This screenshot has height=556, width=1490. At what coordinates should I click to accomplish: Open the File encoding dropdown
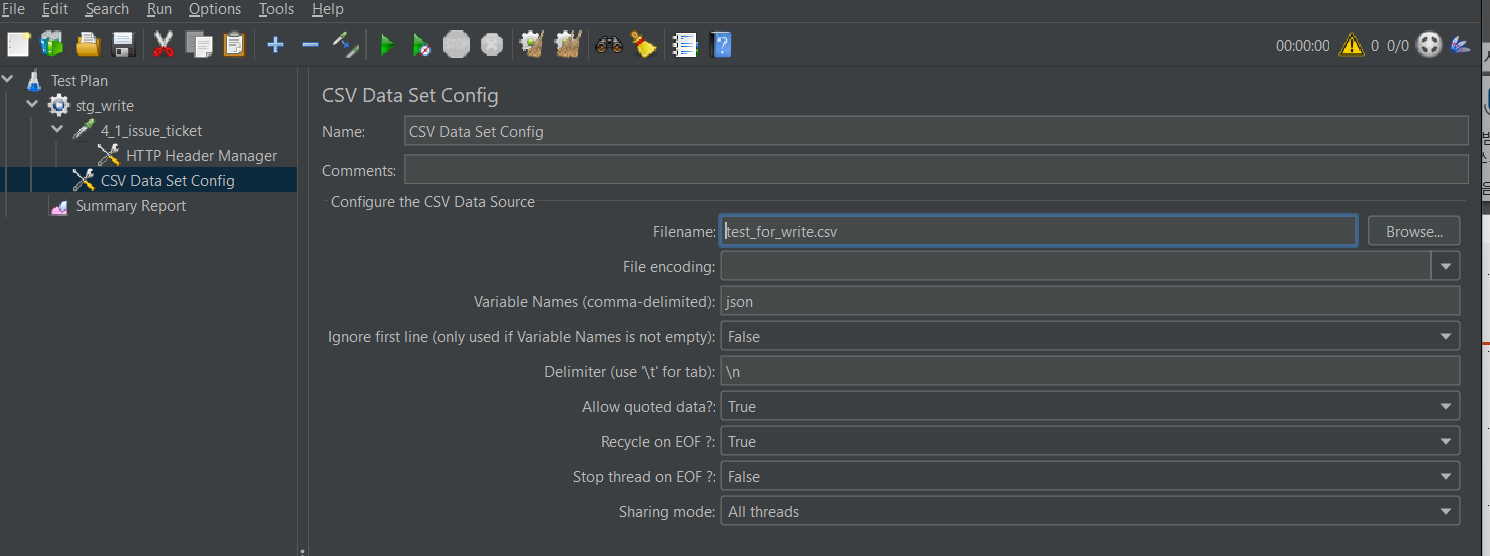coord(1446,266)
